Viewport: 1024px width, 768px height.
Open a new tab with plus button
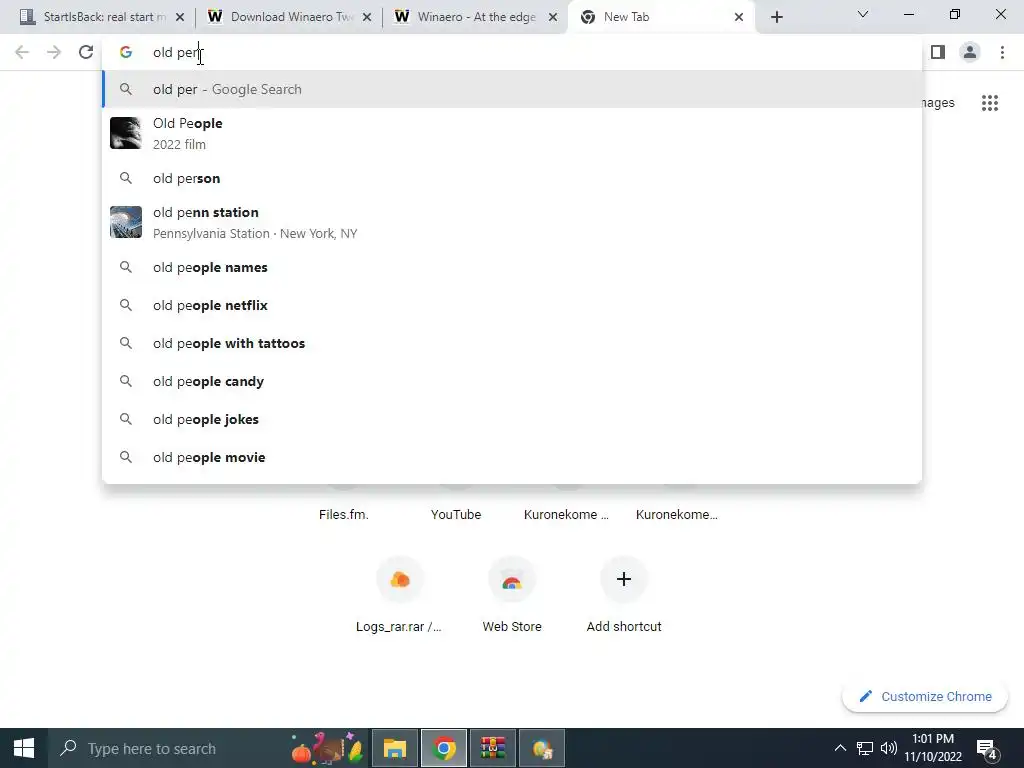point(776,17)
